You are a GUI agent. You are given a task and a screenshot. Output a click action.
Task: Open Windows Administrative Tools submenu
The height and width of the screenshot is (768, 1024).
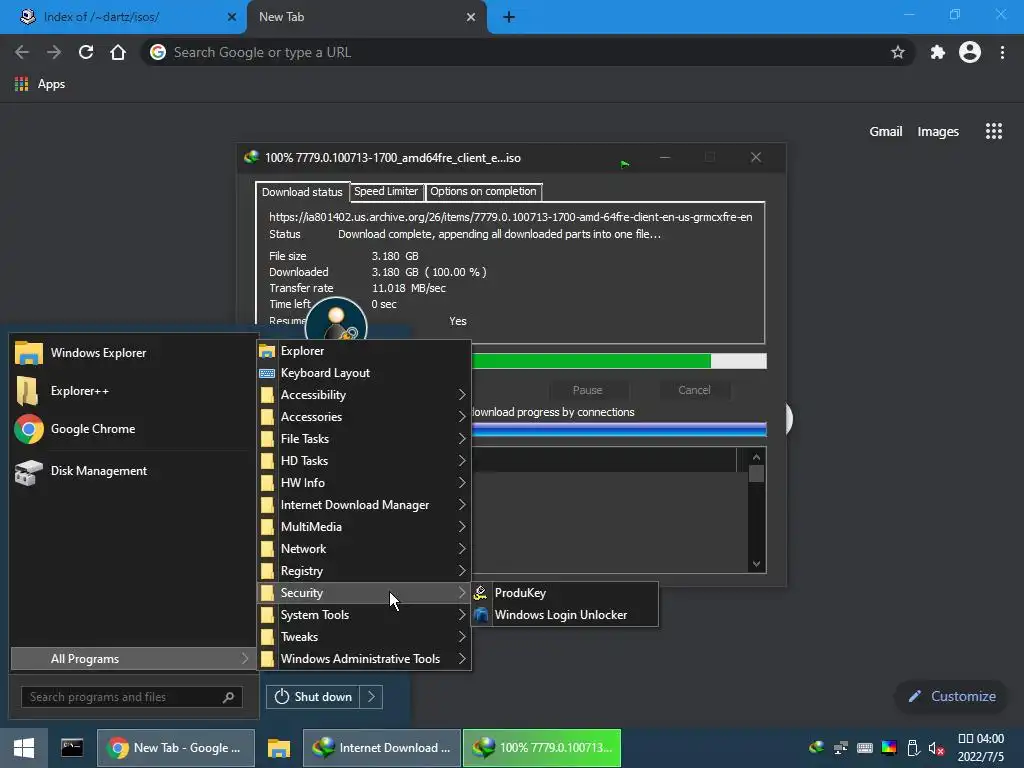tap(364, 659)
